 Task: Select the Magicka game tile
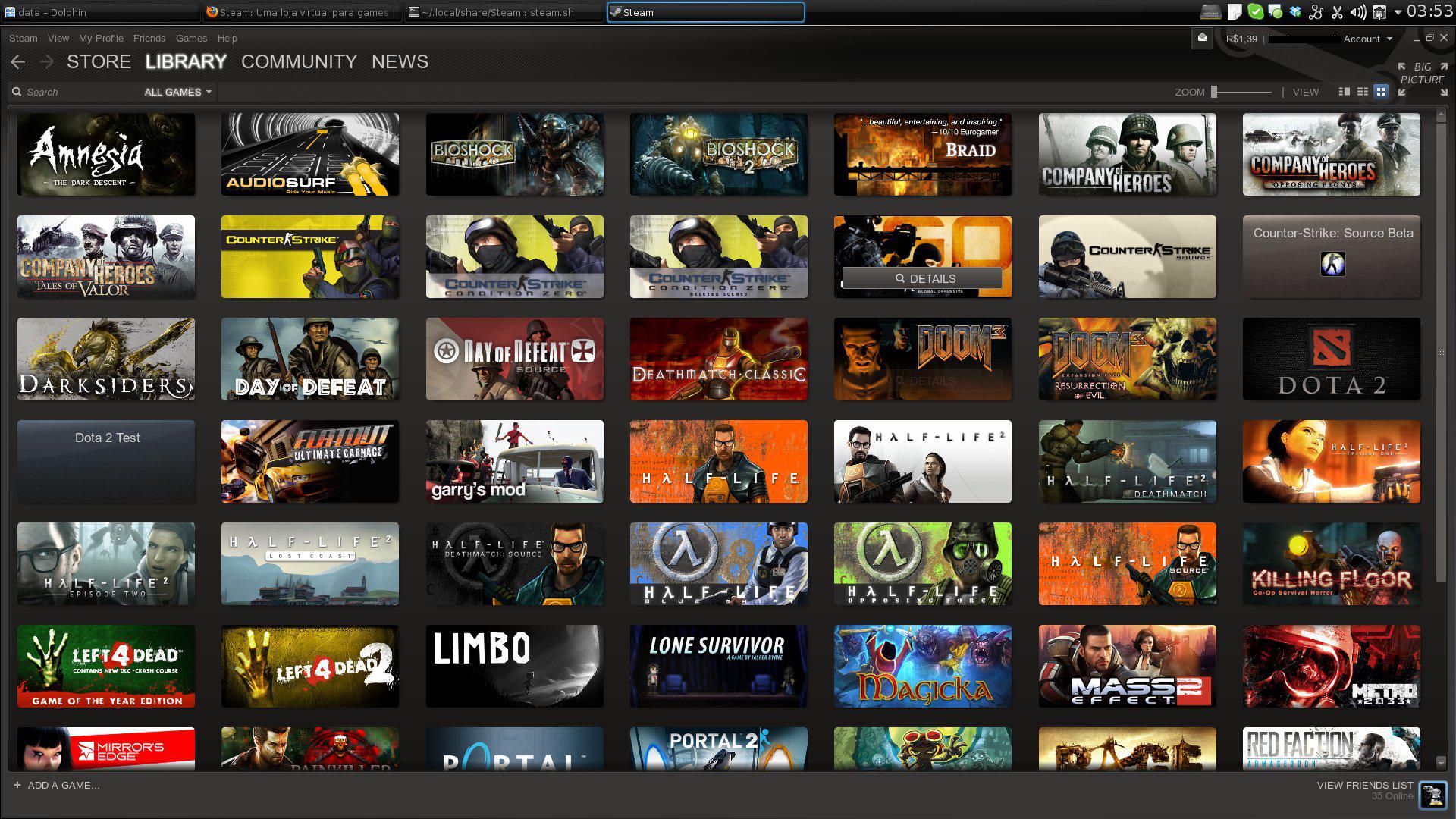click(x=923, y=666)
